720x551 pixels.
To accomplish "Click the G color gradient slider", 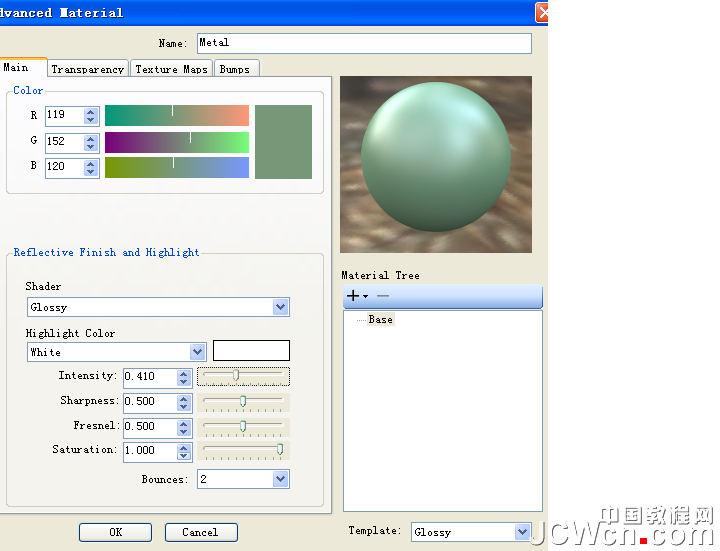I will (x=177, y=142).
